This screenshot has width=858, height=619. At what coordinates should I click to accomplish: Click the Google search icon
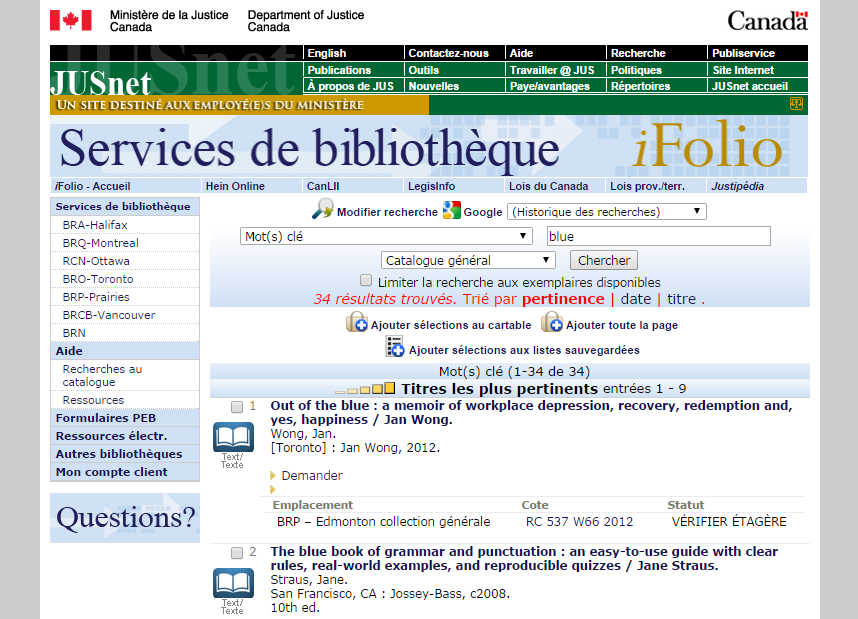tap(452, 210)
